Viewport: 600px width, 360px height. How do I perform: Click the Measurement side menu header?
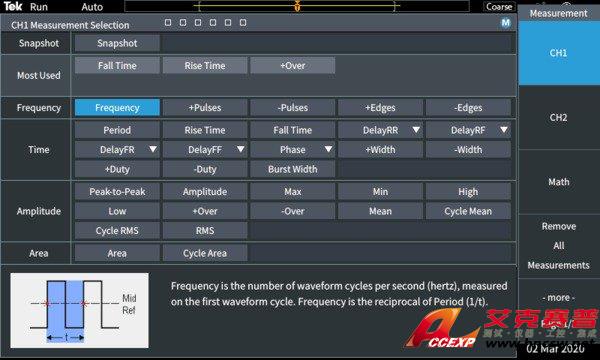[x=558, y=13]
